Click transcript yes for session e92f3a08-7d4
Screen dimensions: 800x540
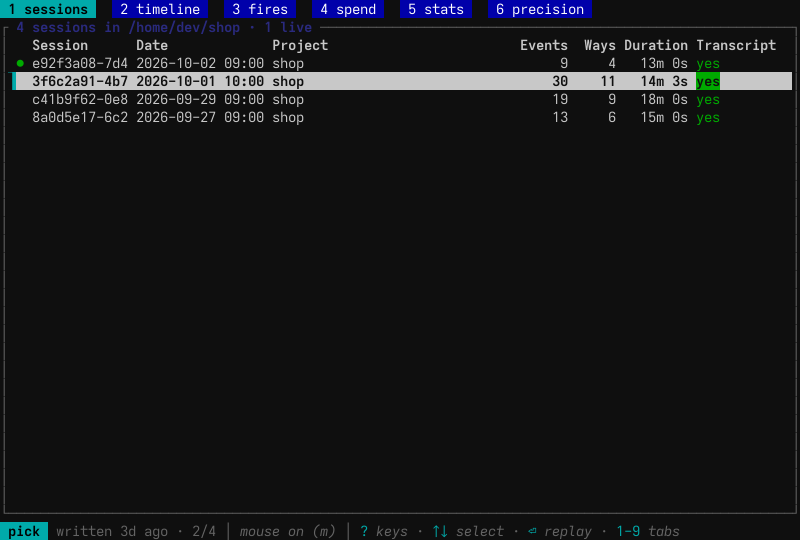[708, 63]
